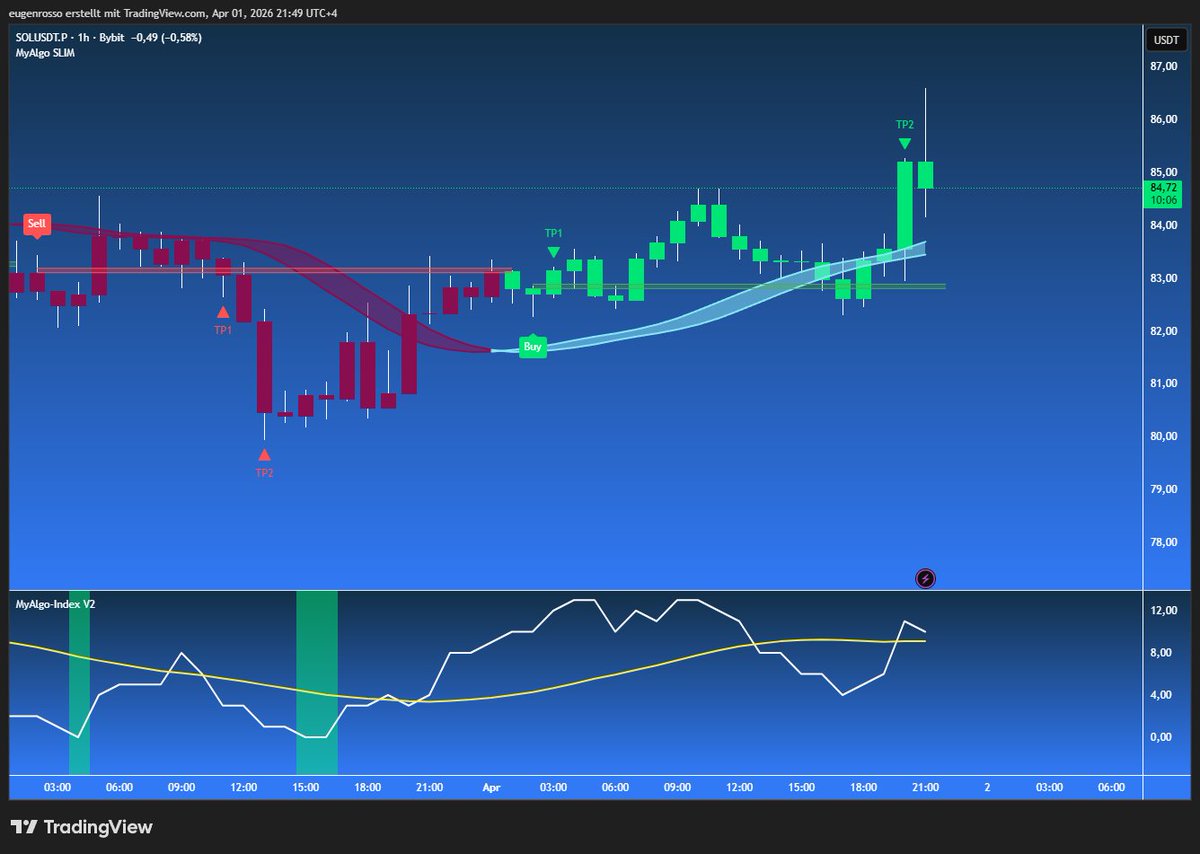The image size is (1200, 854).
Task: Click the header text 'eugenrosso erstellt mit TradingView.com'
Action: [107, 12]
